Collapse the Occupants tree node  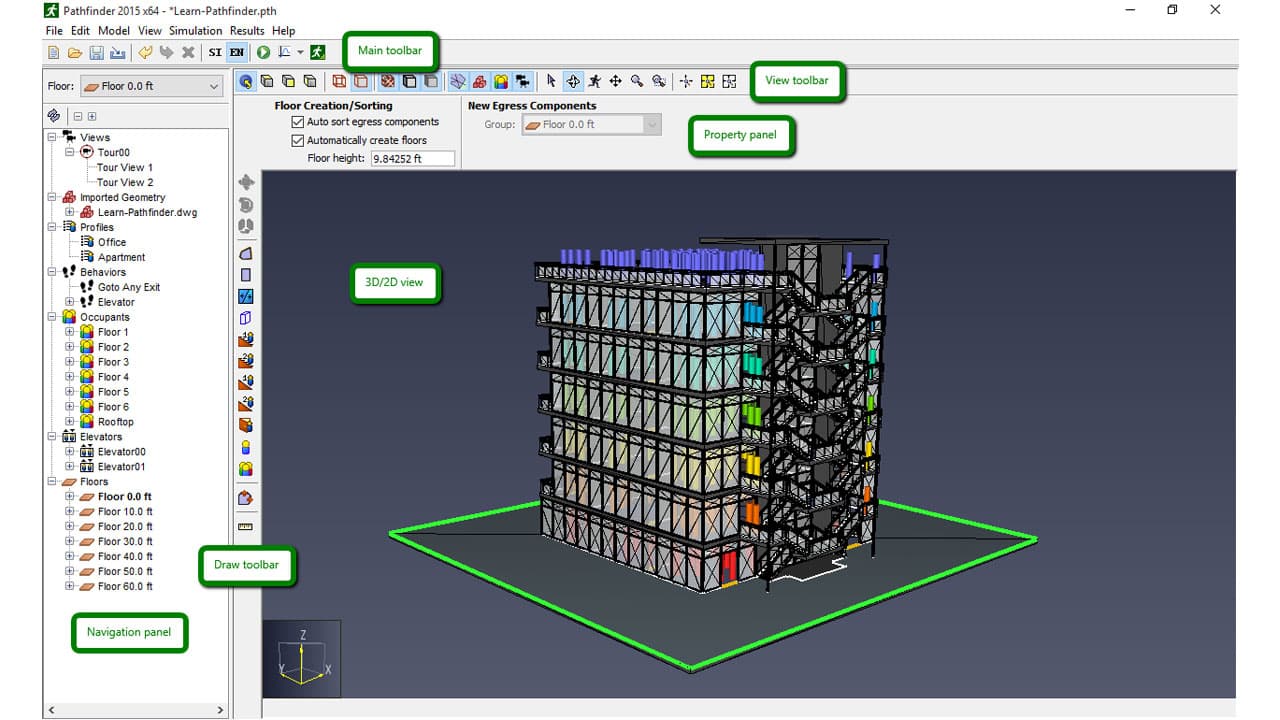pos(52,317)
